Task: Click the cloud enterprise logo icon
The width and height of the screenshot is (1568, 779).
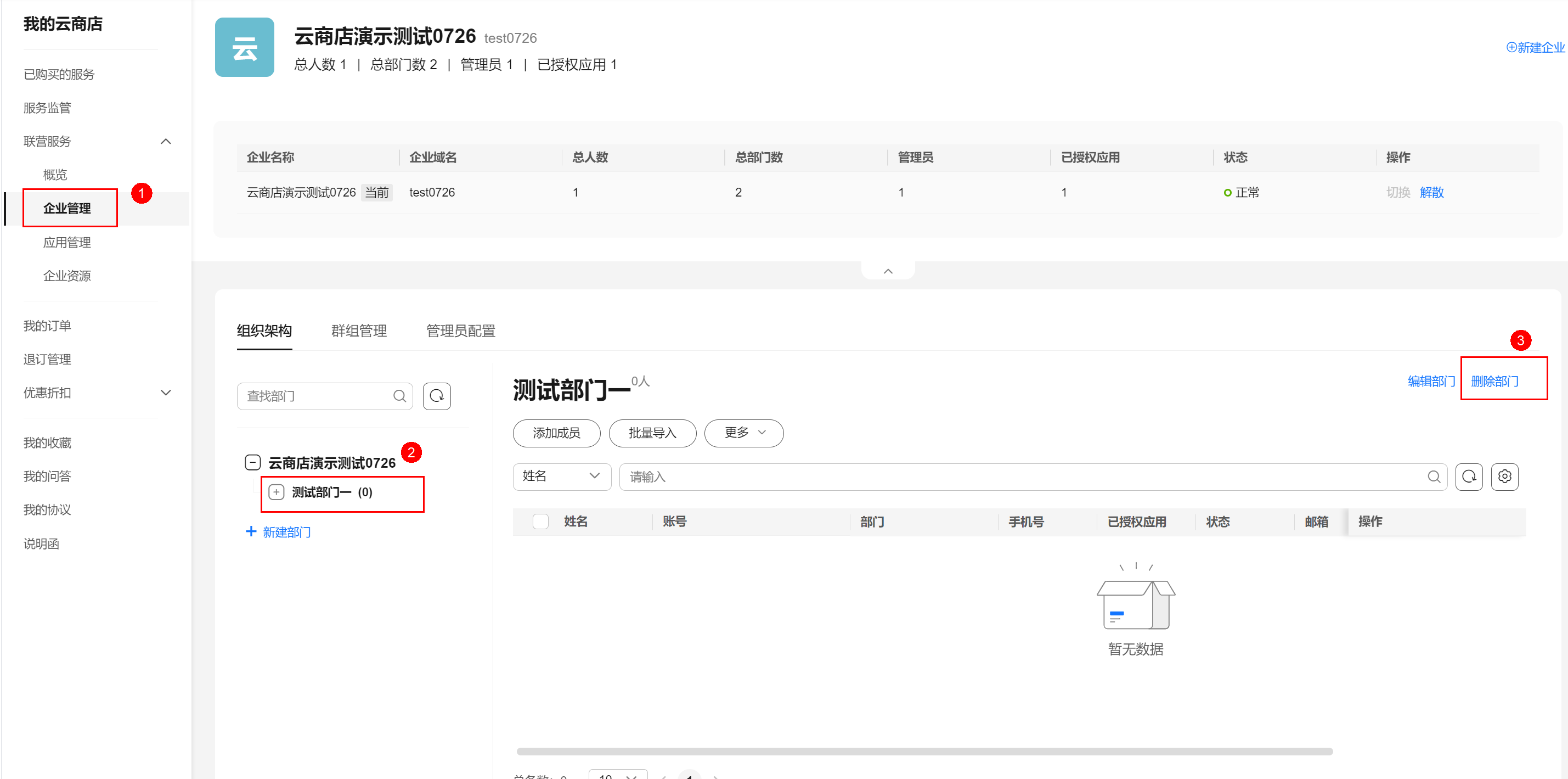Action: click(244, 47)
